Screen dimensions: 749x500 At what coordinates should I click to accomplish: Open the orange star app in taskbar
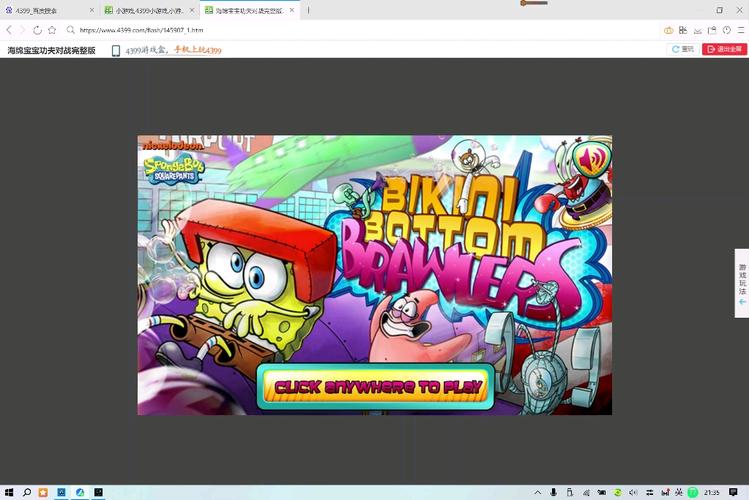pyautogui.click(x=43, y=492)
